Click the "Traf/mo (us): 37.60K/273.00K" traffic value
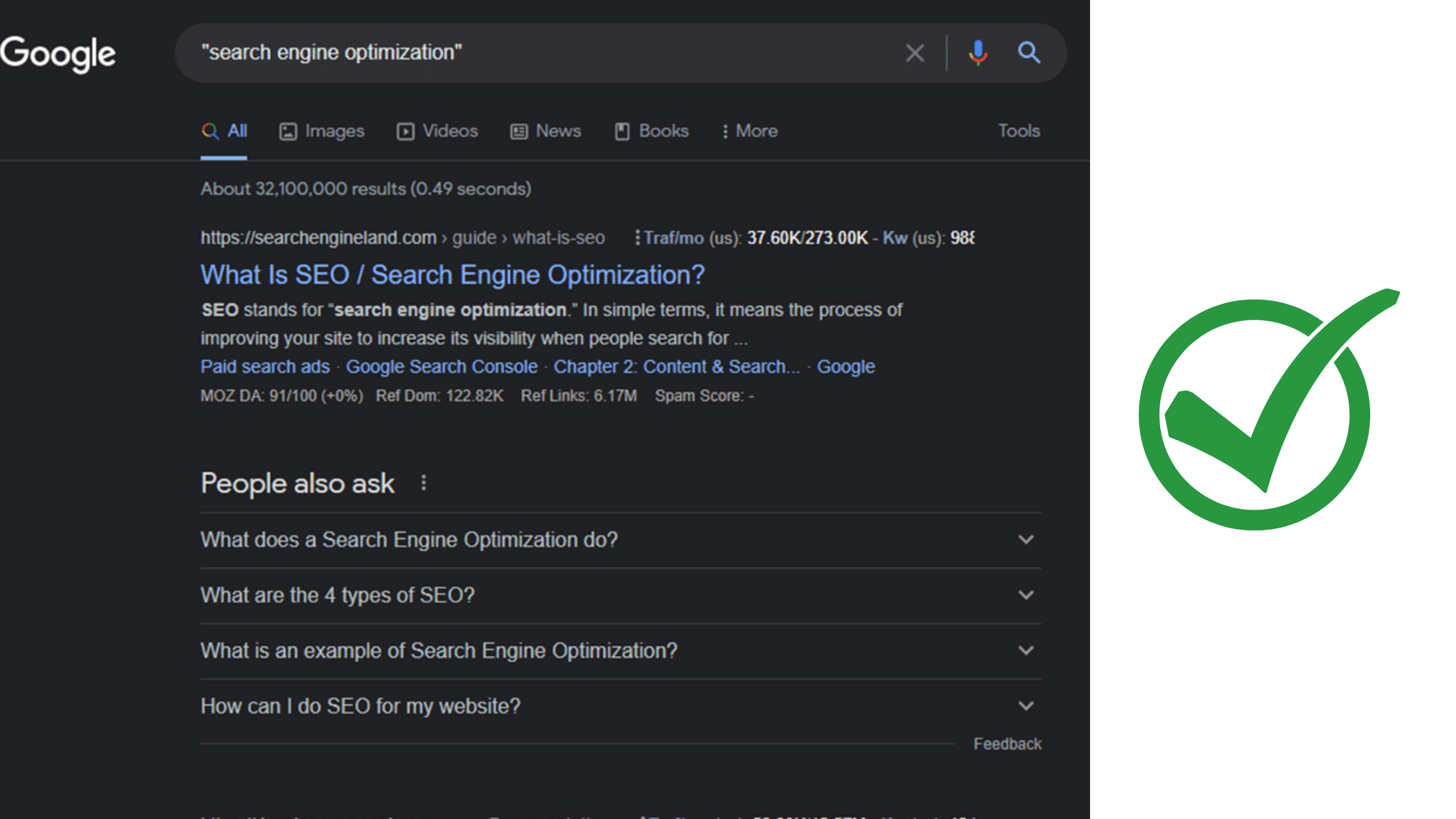Screen dimensions: 1456x819 [x=756, y=238]
